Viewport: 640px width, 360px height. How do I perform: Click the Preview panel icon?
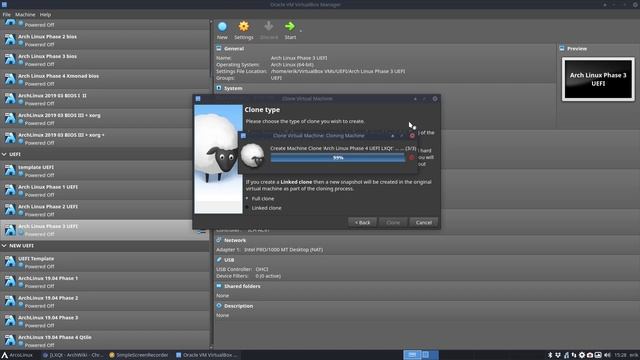click(562, 48)
